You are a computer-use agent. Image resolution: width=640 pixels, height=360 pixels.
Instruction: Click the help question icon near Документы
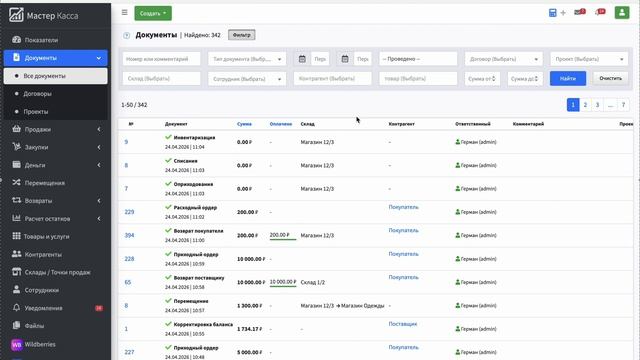(127, 36)
